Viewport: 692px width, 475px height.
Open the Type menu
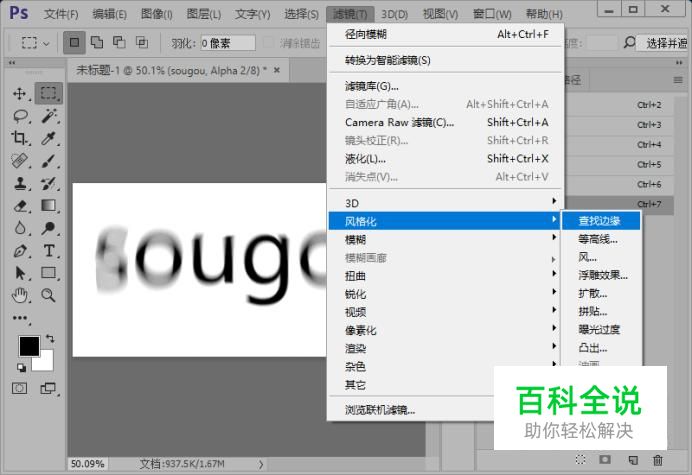tap(252, 14)
